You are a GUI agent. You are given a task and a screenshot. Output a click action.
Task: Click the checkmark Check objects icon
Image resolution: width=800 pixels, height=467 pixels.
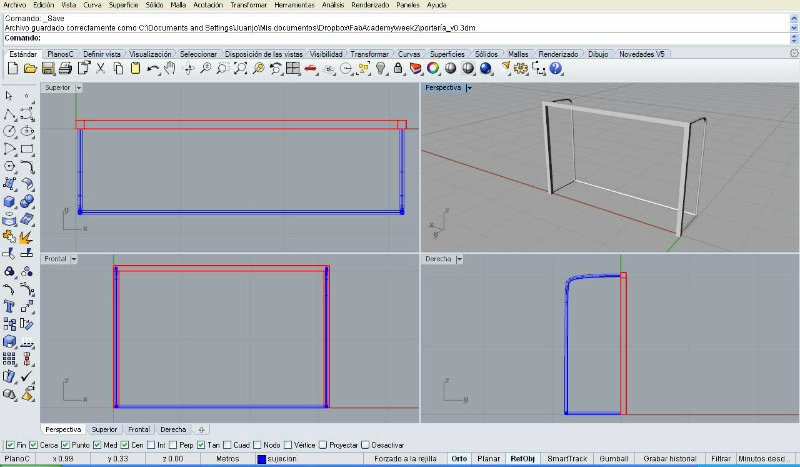27,376
